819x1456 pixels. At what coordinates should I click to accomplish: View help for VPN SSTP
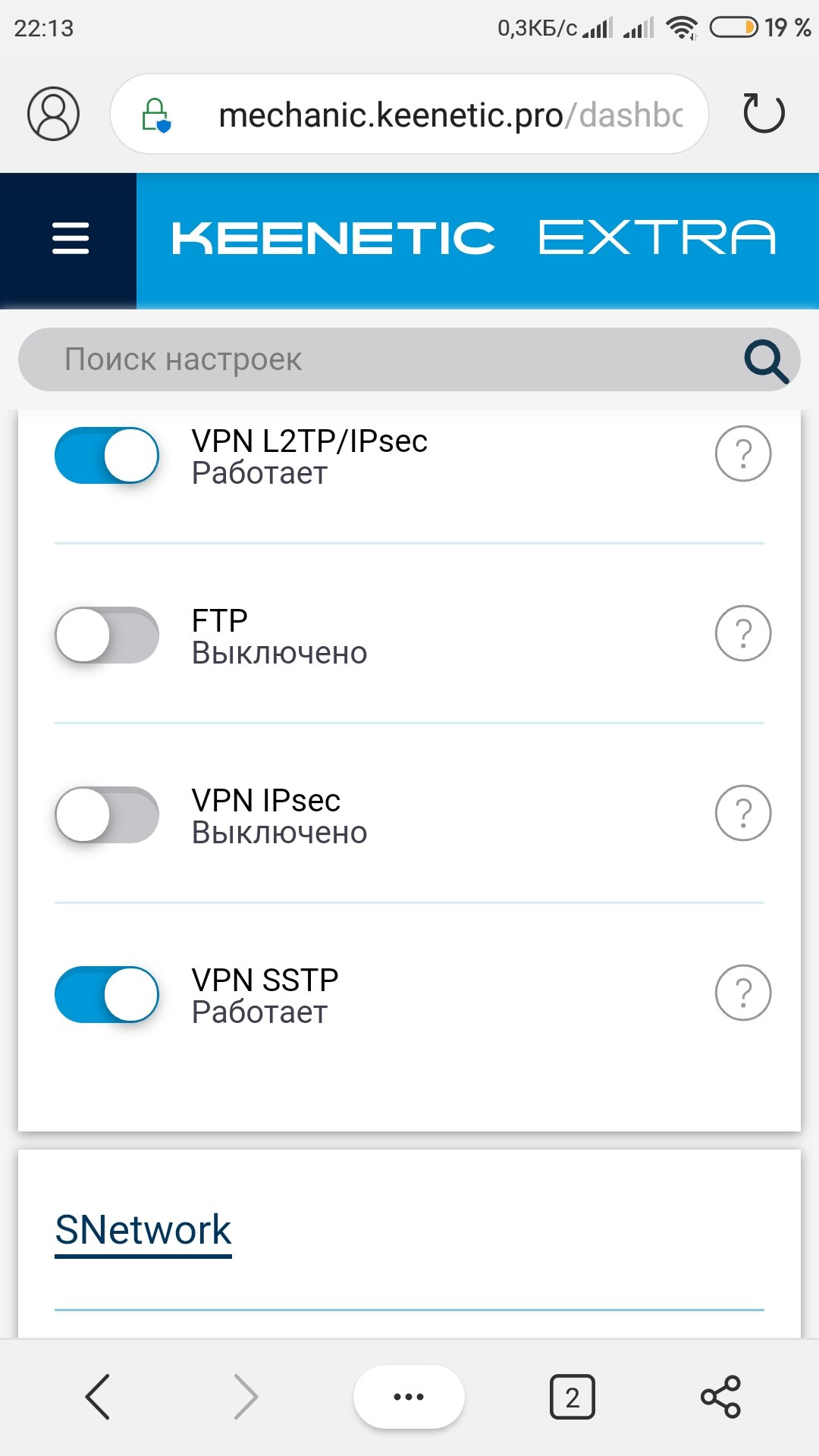click(742, 993)
